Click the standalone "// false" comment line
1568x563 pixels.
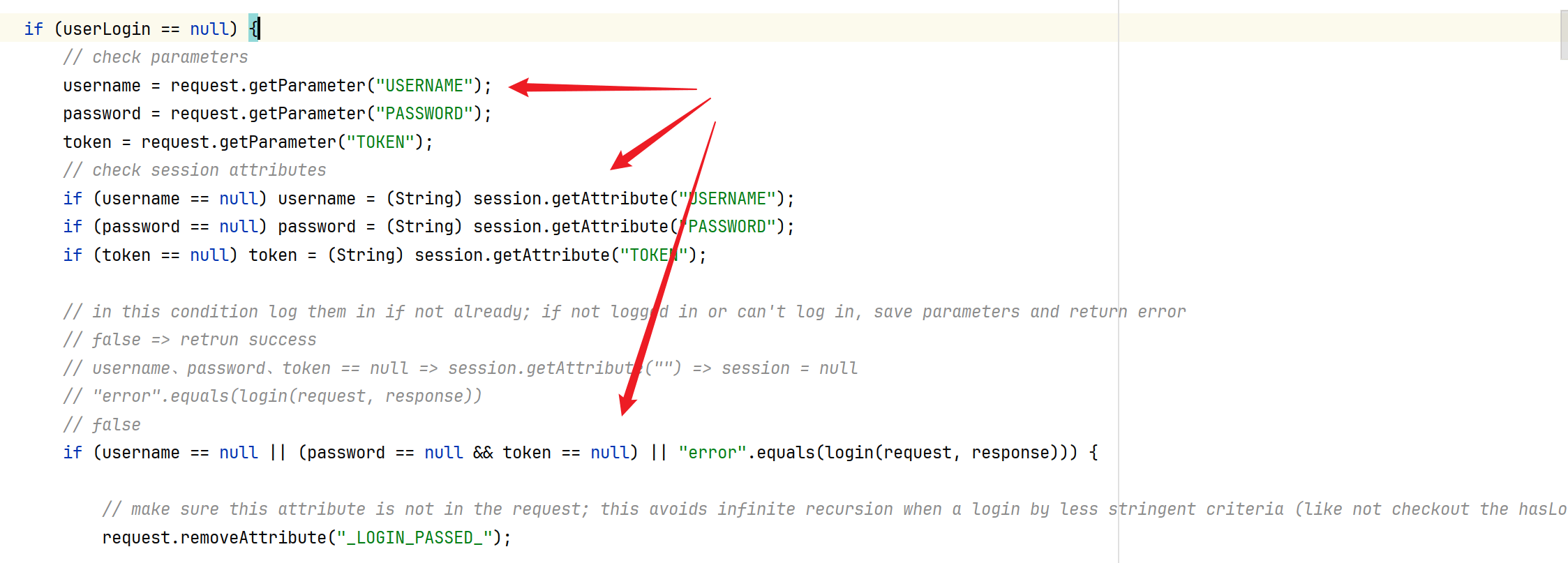(102, 425)
